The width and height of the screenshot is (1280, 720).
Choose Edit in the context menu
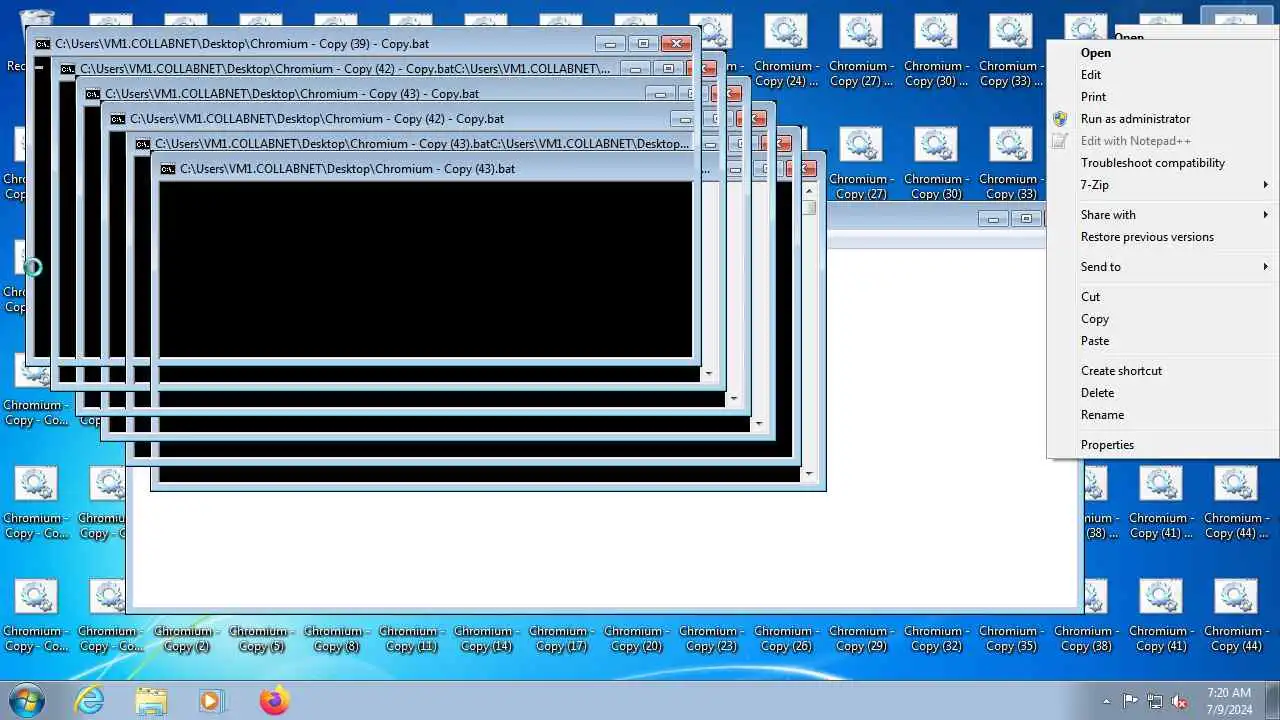(x=1091, y=75)
